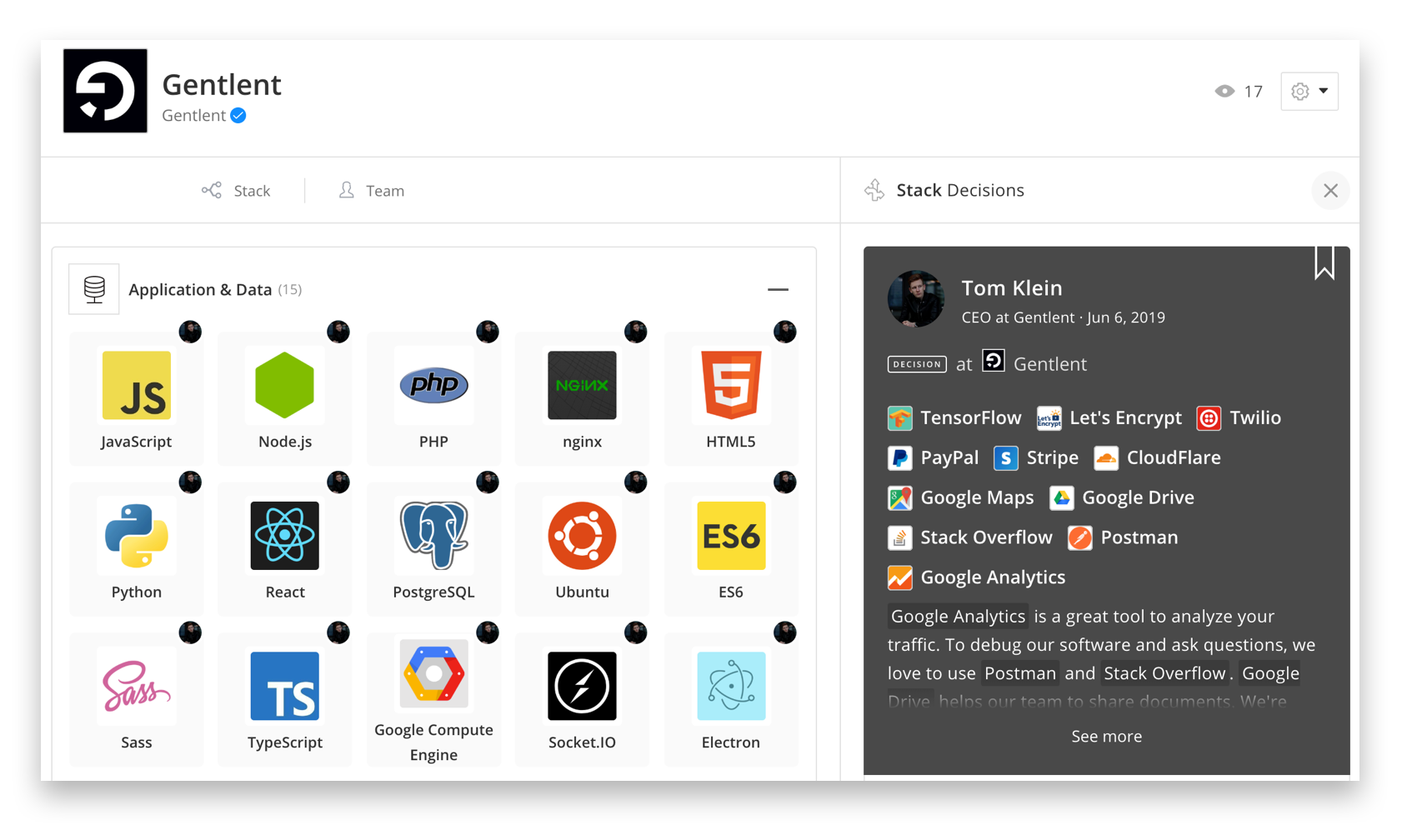This screenshot has width=1407, height=840.
Task: Select the React tool icon
Action: (x=284, y=536)
